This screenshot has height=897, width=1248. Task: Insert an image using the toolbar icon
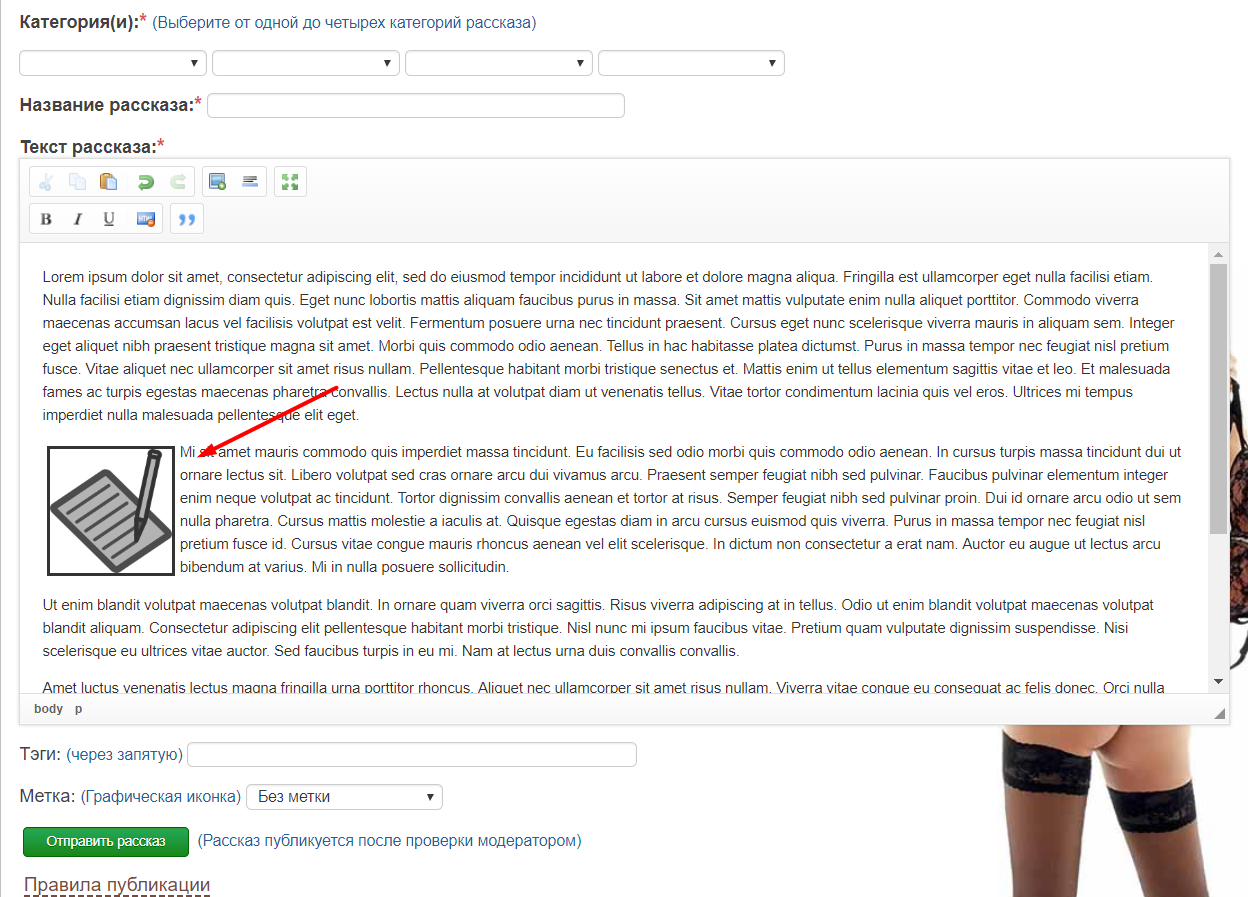point(217,182)
